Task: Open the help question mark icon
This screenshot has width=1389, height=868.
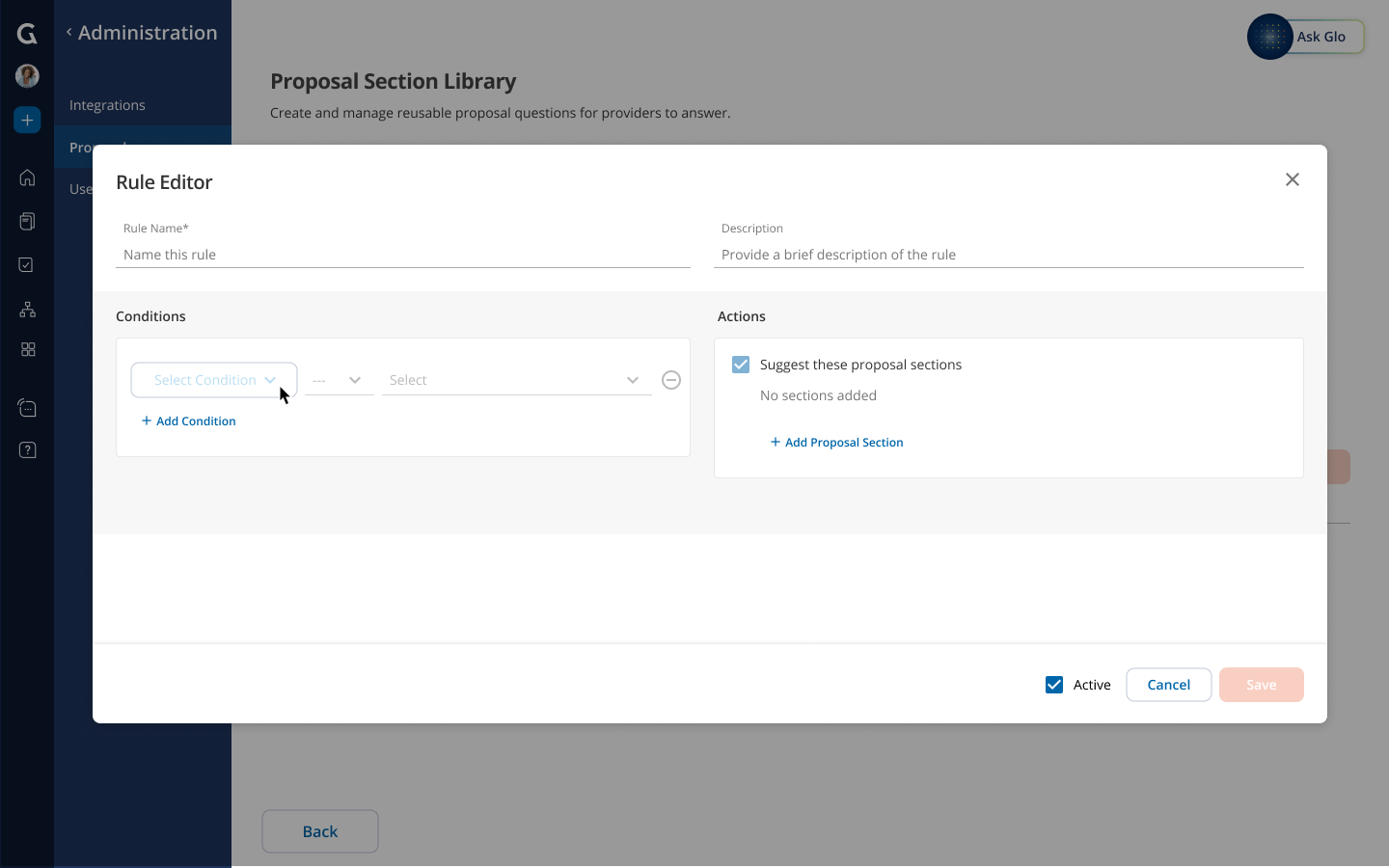Action: (27, 450)
